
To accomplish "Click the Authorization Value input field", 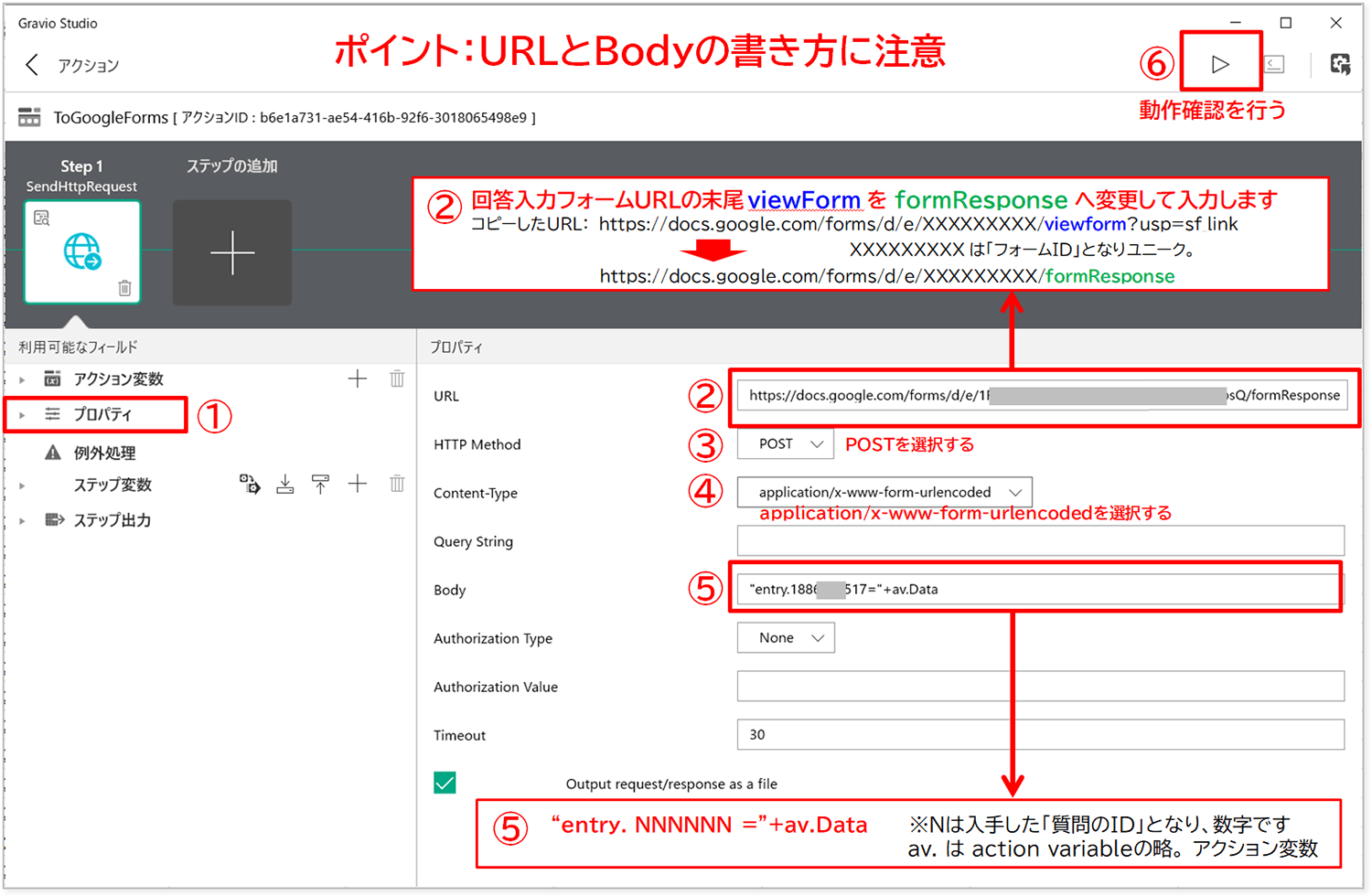I will click(x=1041, y=686).
